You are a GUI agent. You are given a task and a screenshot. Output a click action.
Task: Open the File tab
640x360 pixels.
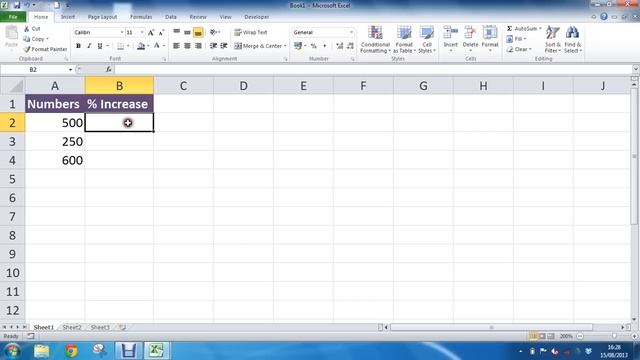pyautogui.click(x=13, y=17)
